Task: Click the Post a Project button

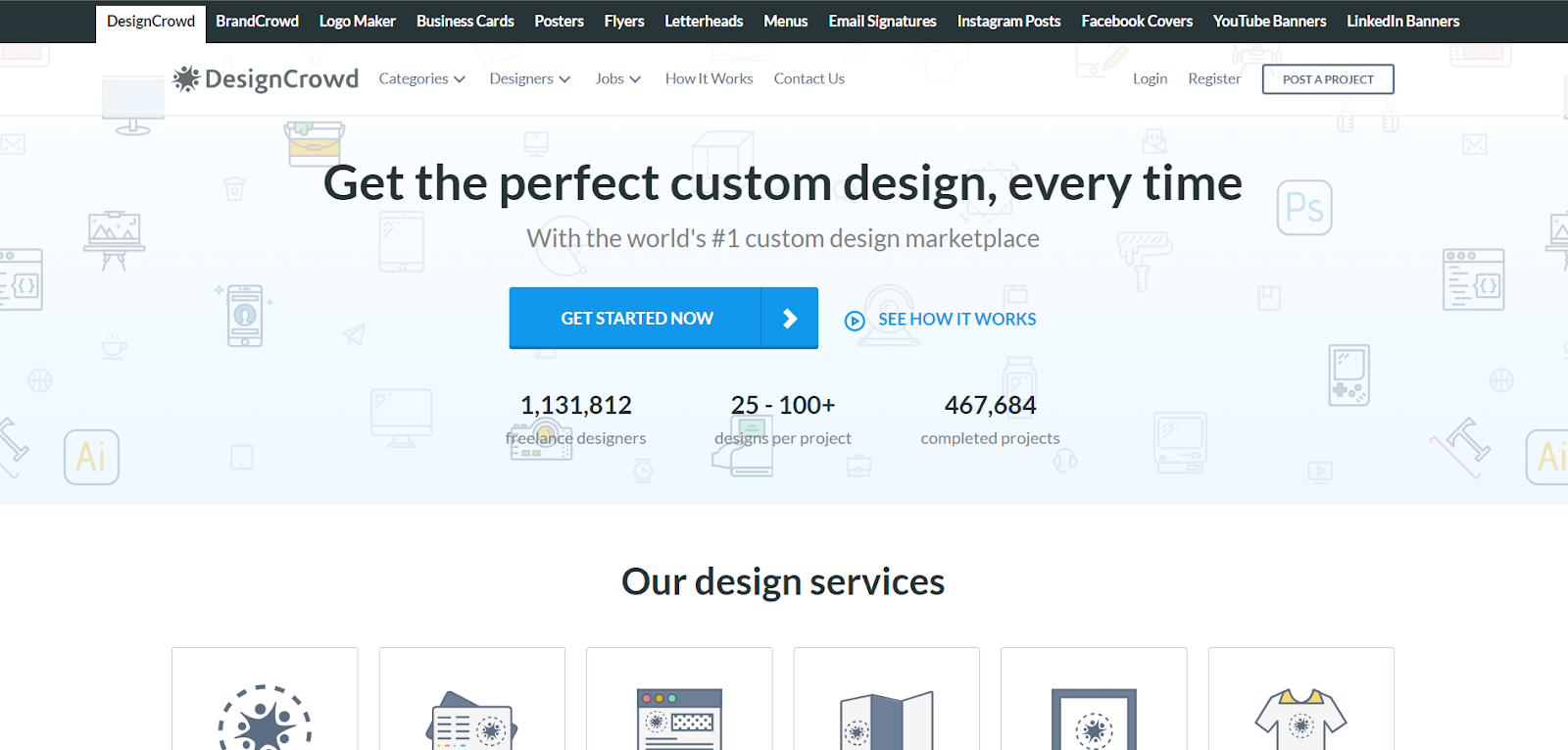Action: click(1328, 79)
